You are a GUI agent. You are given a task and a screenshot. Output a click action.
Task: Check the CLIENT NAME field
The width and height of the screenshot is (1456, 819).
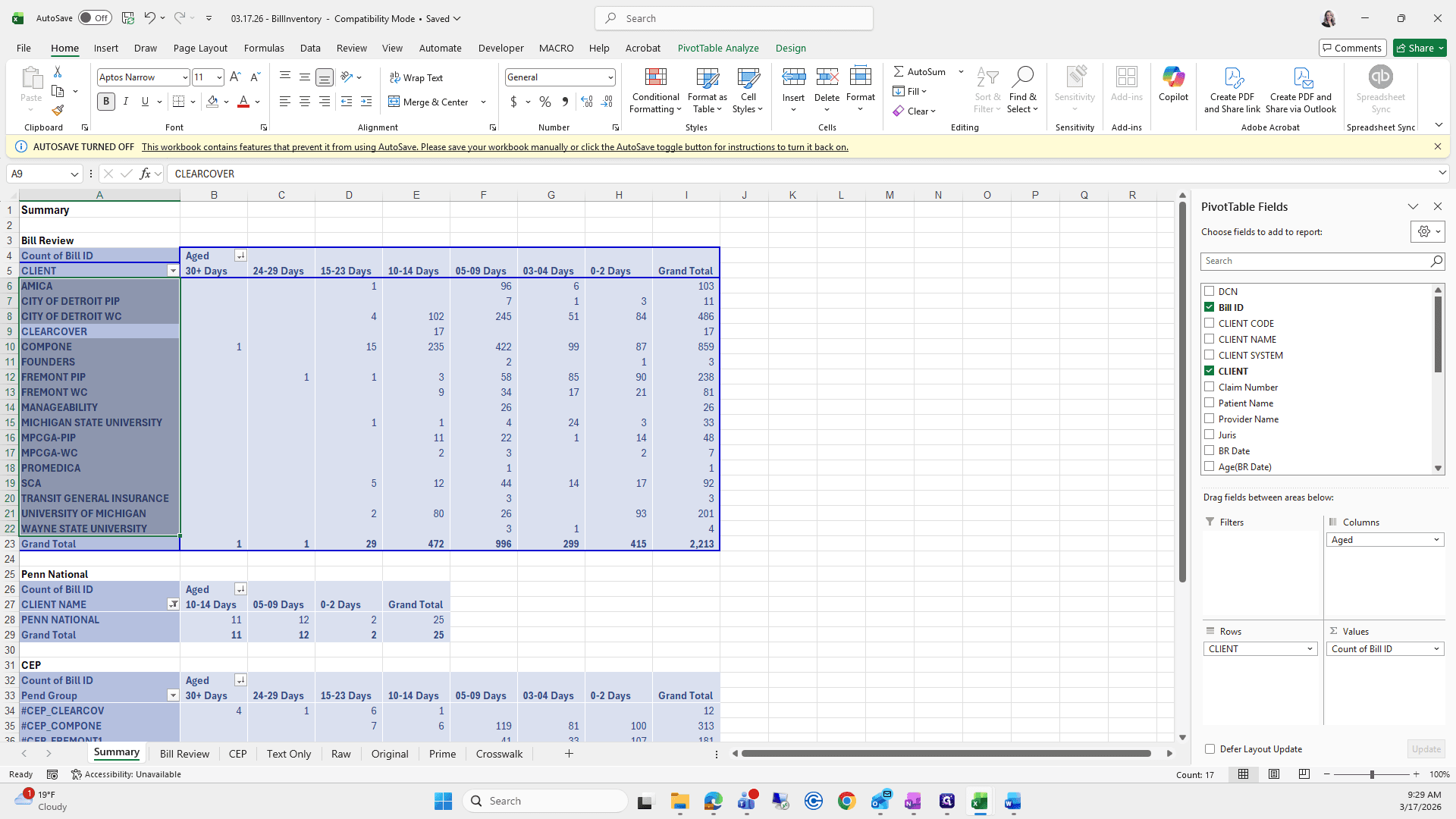click(1210, 339)
